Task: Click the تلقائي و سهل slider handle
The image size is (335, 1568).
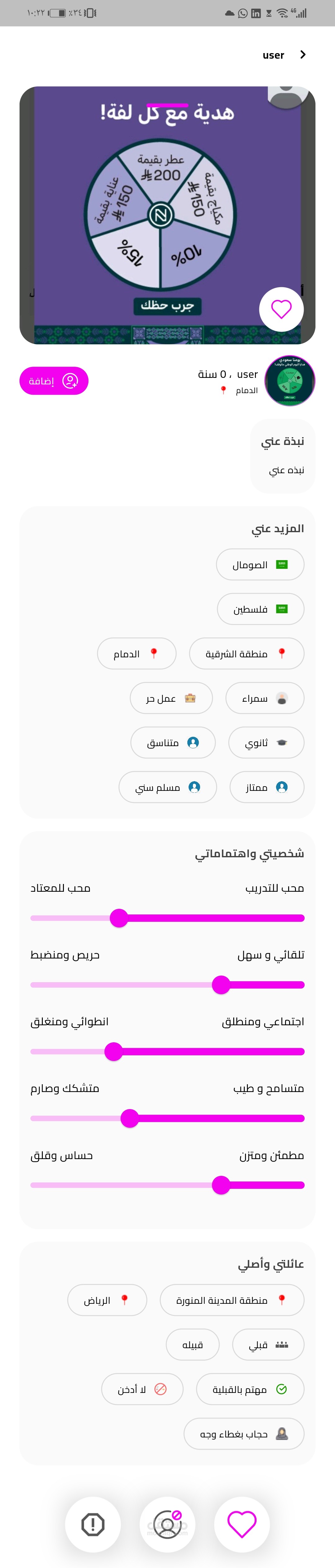Action: [x=221, y=985]
